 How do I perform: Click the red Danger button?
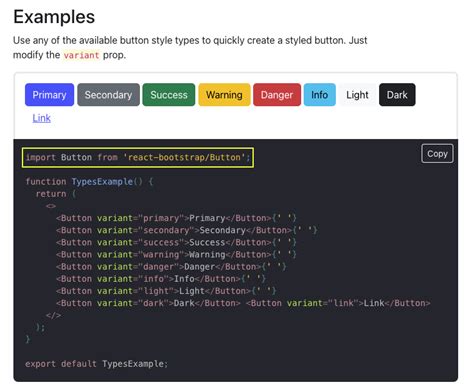tap(277, 95)
